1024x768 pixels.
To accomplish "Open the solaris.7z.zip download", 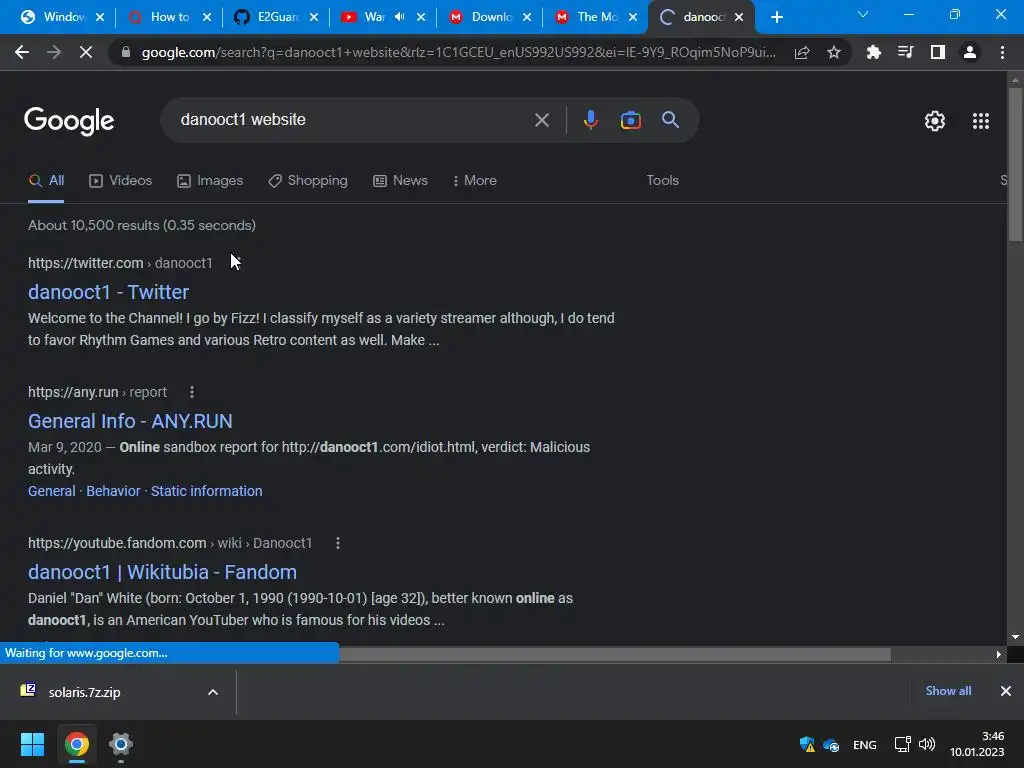I will point(84,692).
